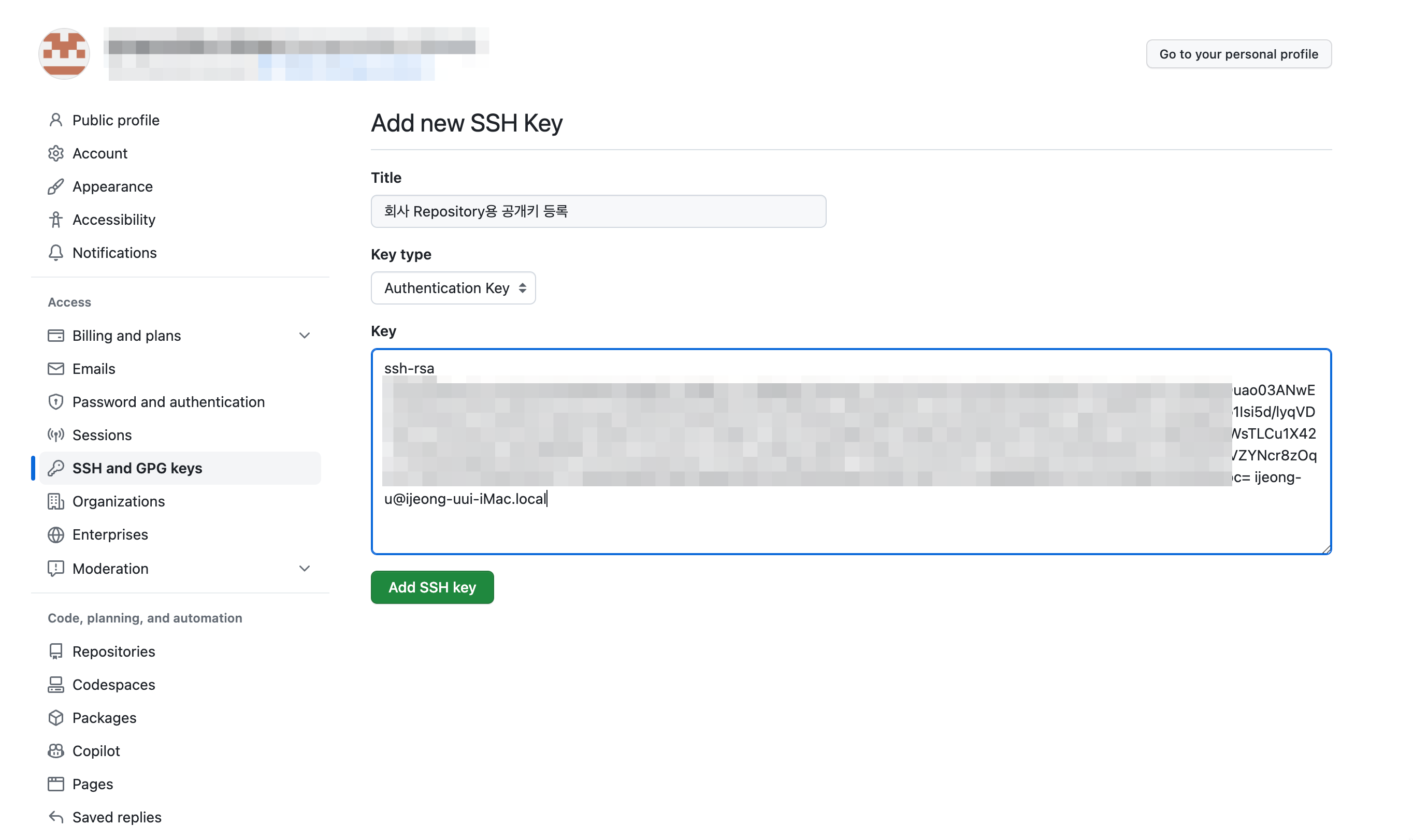This screenshot has height=840, width=1413.
Task: Go to Notifications settings
Action: [180, 253]
